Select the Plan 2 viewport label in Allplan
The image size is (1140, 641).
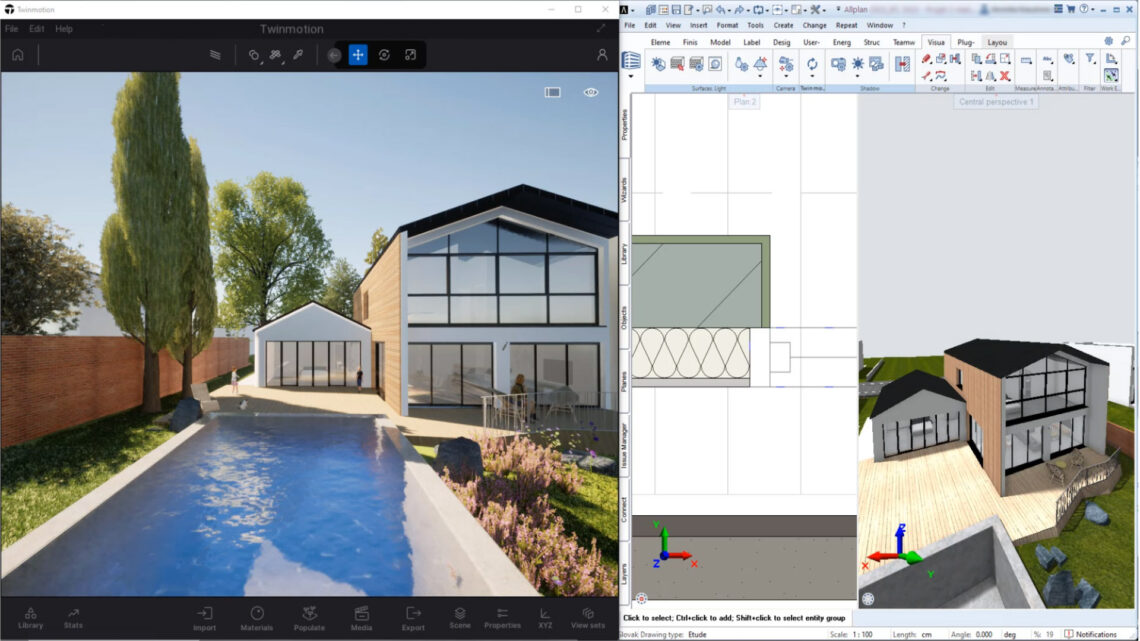tap(743, 101)
